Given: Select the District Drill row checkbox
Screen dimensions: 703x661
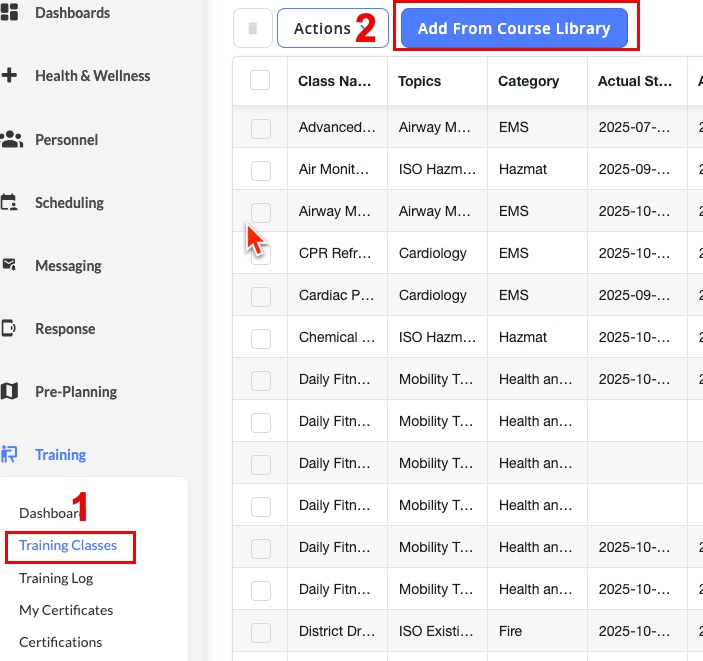Looking at the screenshot, I should tap(260, 632).
